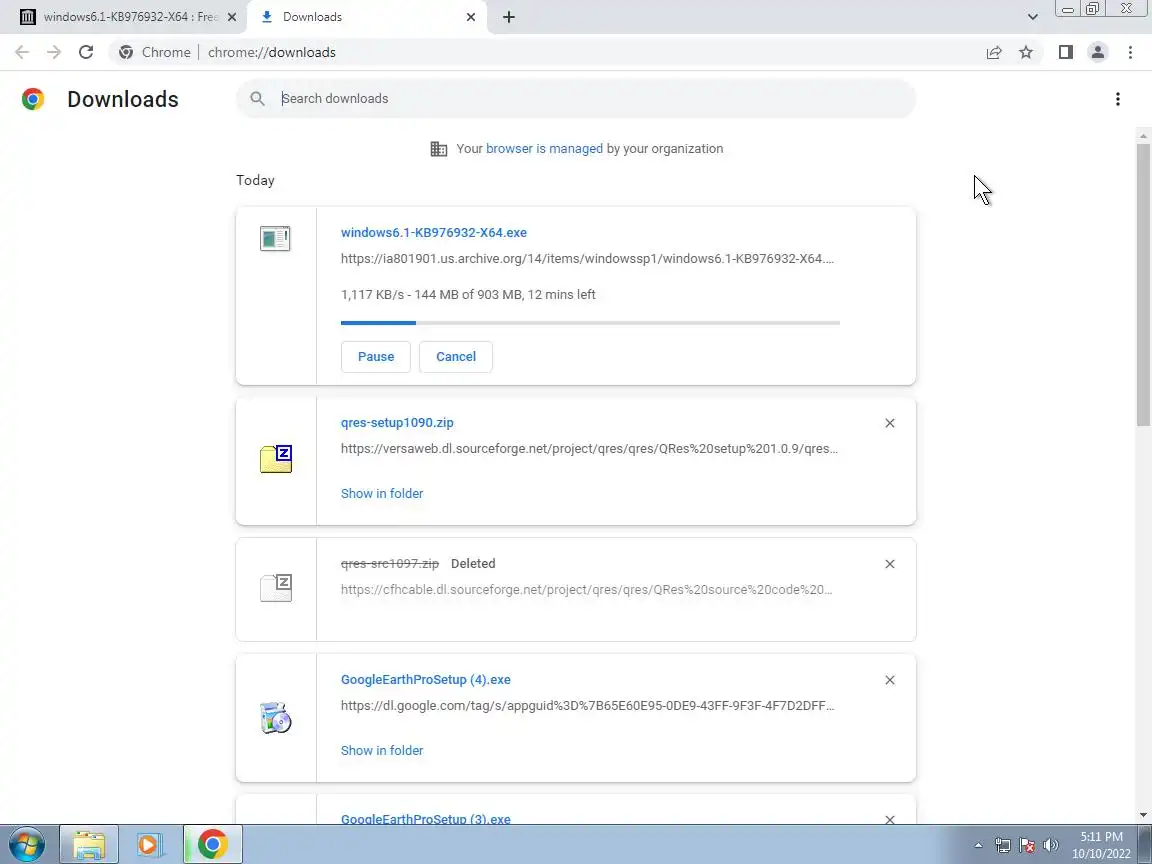
Task: Open Action Center flag tray icon
Action: click(1027, 845)
